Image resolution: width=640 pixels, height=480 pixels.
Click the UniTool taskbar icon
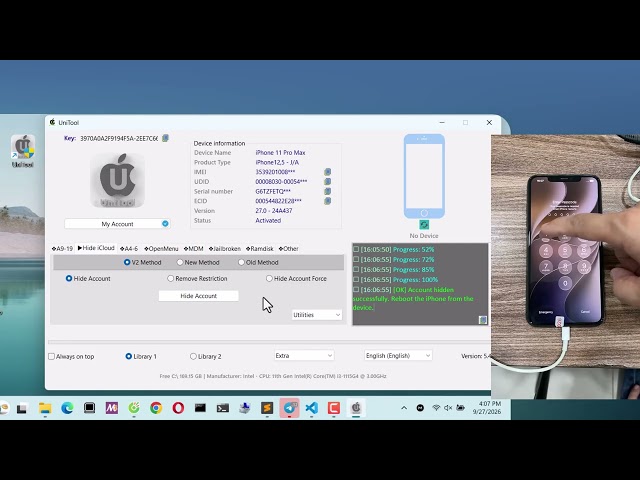356,408
